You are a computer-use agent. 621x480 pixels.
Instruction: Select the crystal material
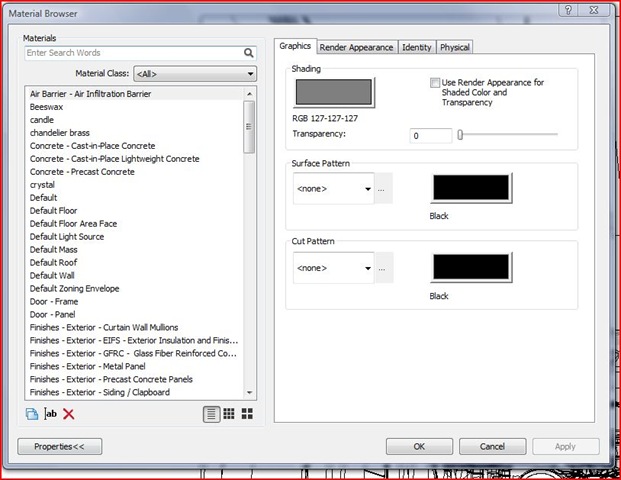[x=135, y=185]
